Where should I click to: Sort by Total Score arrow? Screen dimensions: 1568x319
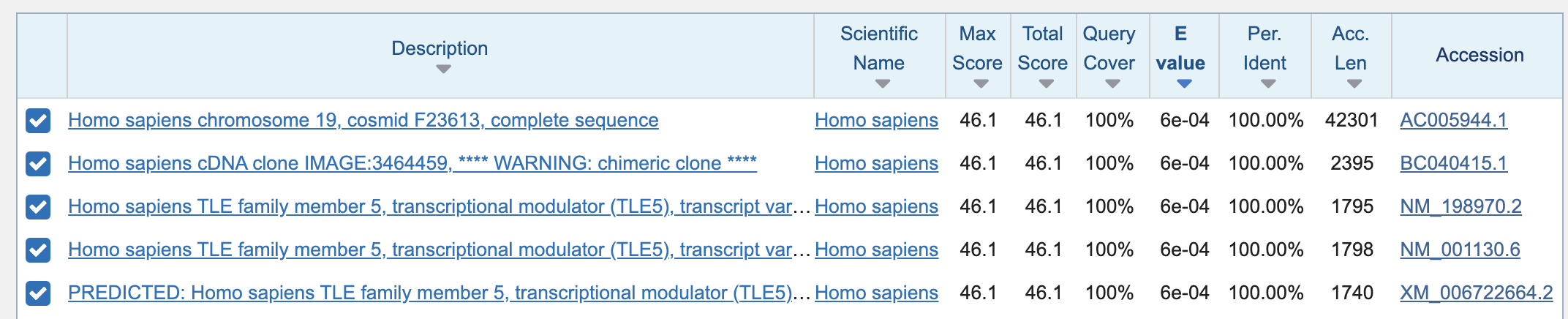(x=1047, y=84)
